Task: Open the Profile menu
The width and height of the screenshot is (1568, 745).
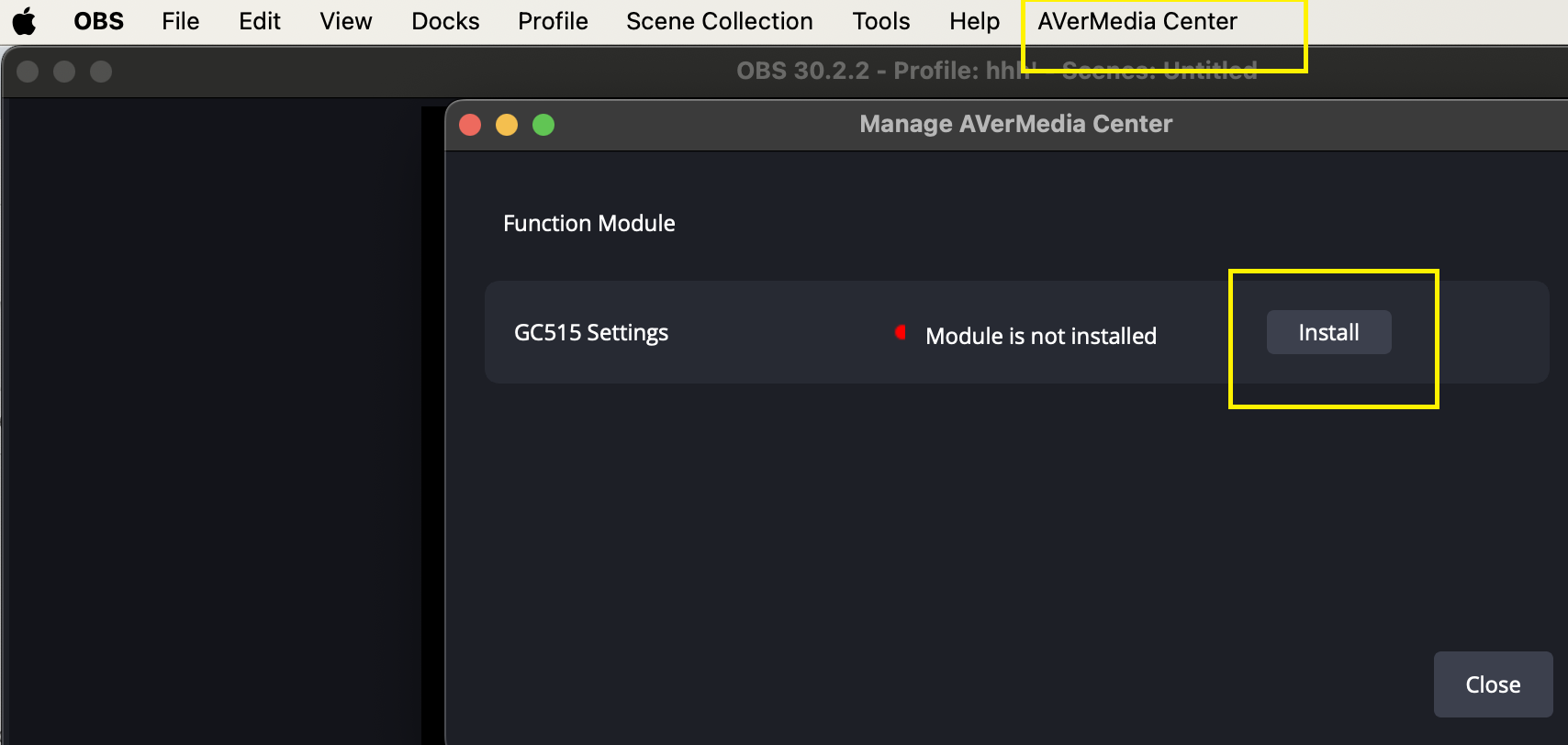Action: tap(553, 21)
